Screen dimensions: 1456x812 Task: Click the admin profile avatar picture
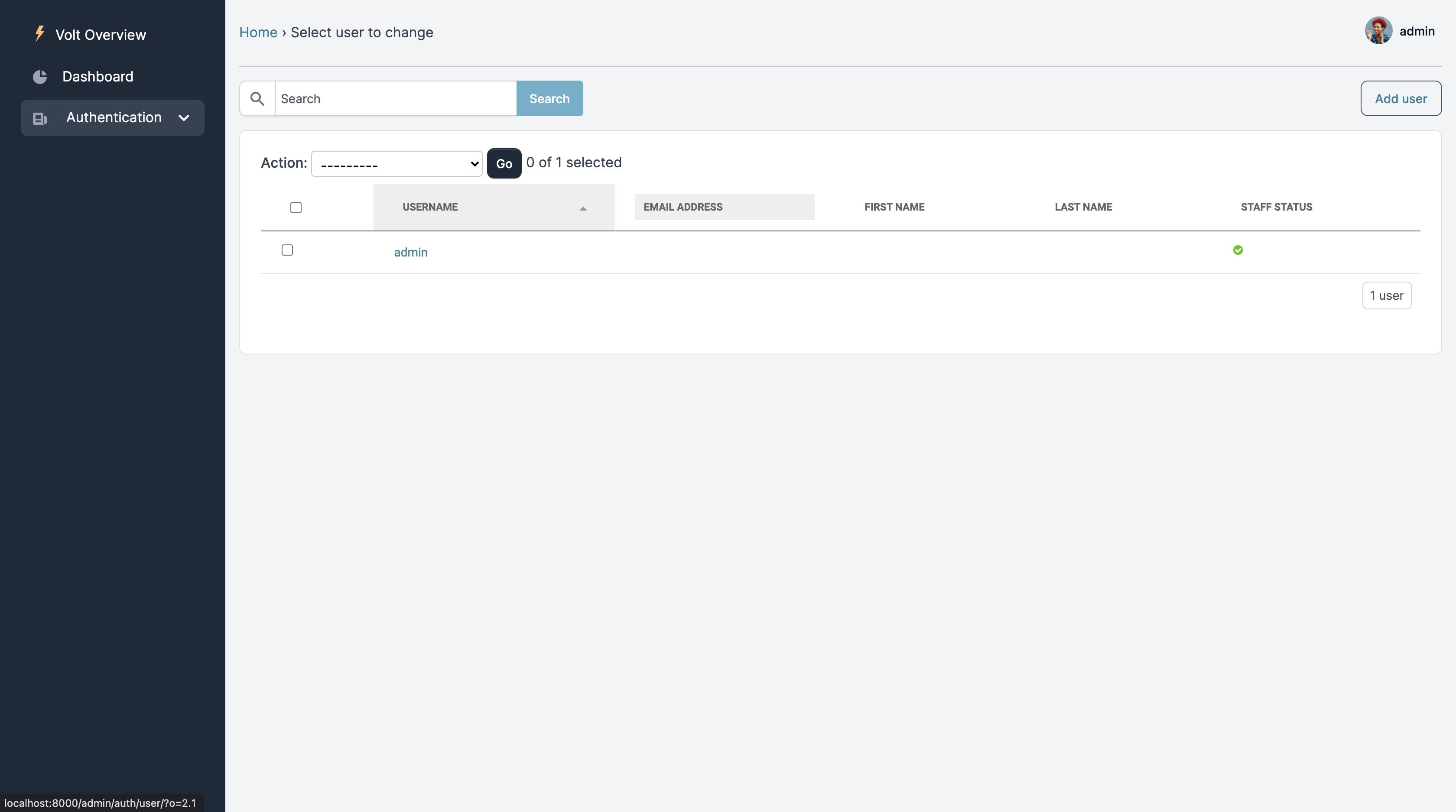tap(1378, 30)
